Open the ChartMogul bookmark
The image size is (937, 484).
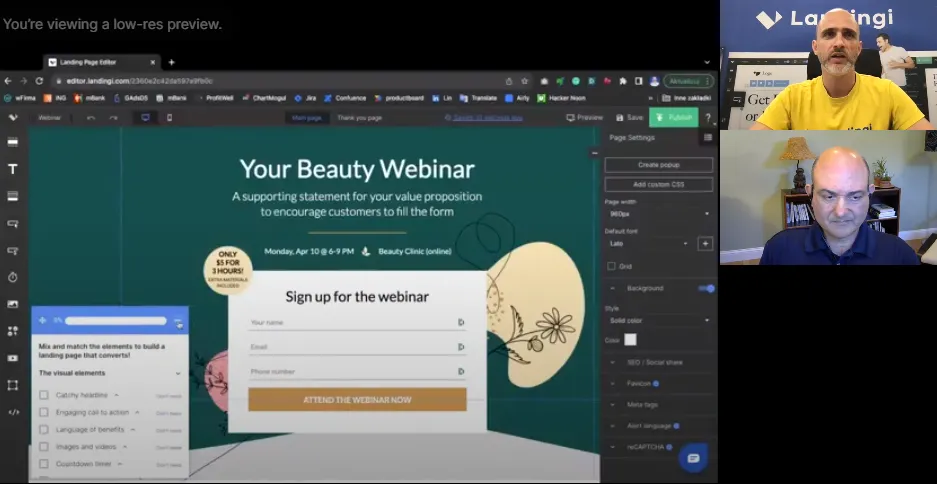pos(265,98)
